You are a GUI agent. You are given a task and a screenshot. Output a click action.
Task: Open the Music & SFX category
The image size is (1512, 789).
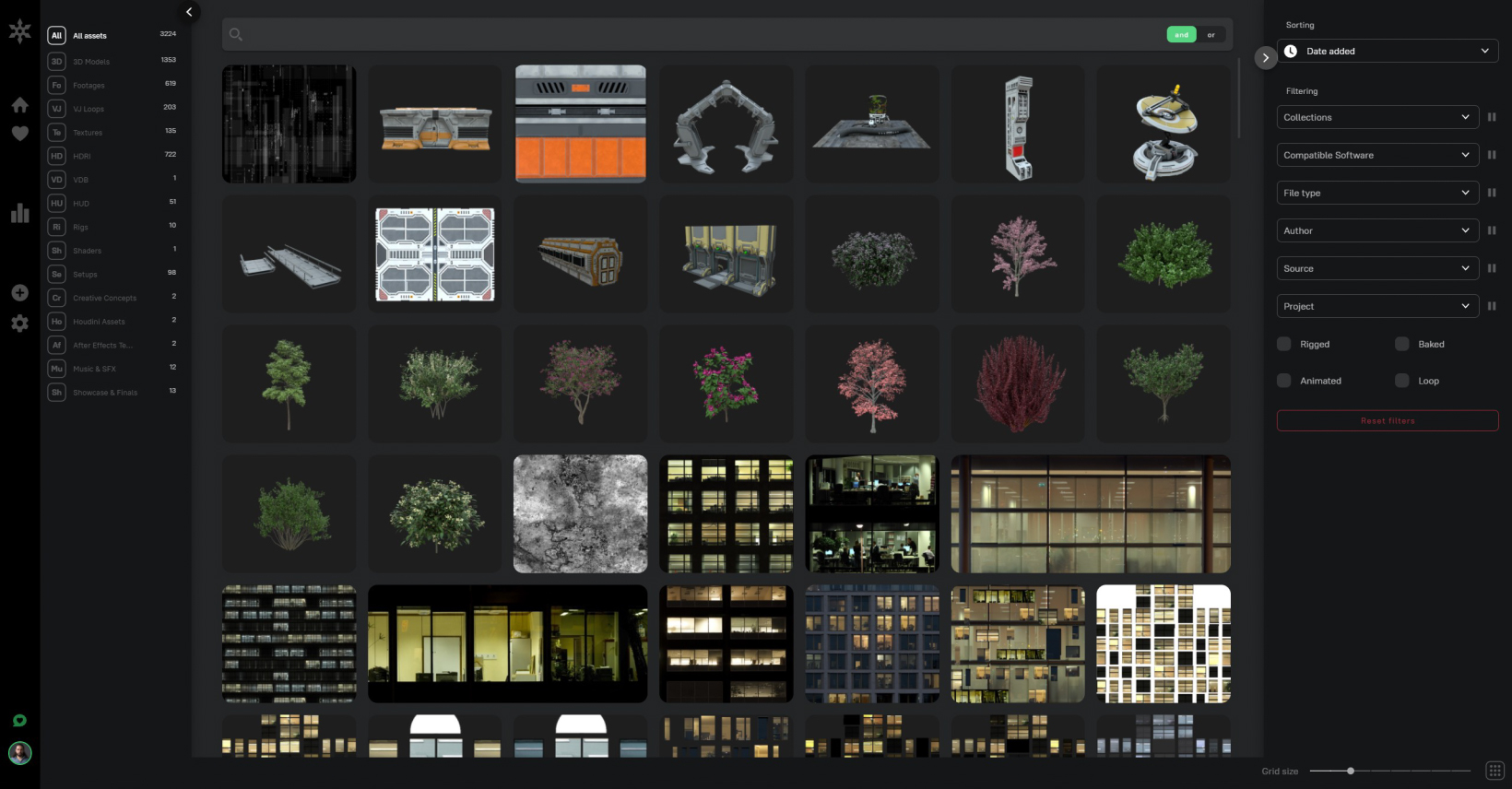112,368
